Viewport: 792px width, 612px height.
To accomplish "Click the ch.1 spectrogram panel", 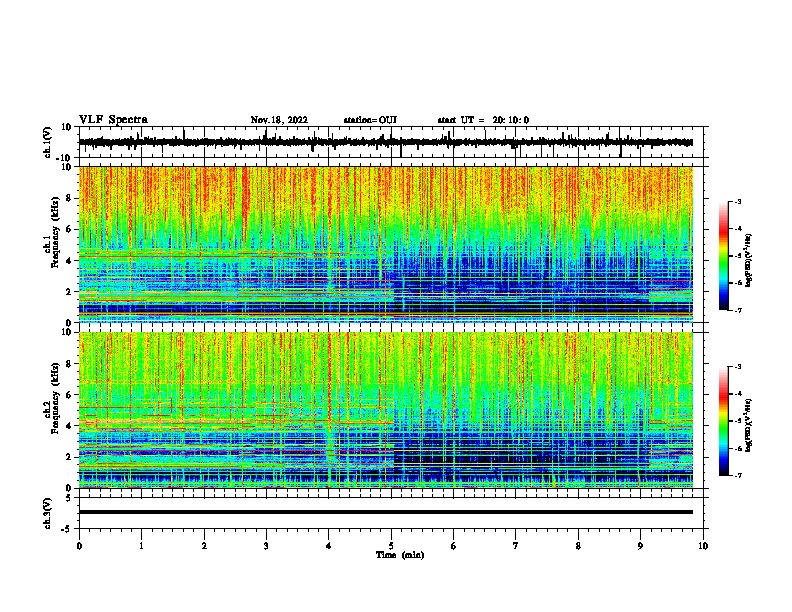I will pos(386,244).
